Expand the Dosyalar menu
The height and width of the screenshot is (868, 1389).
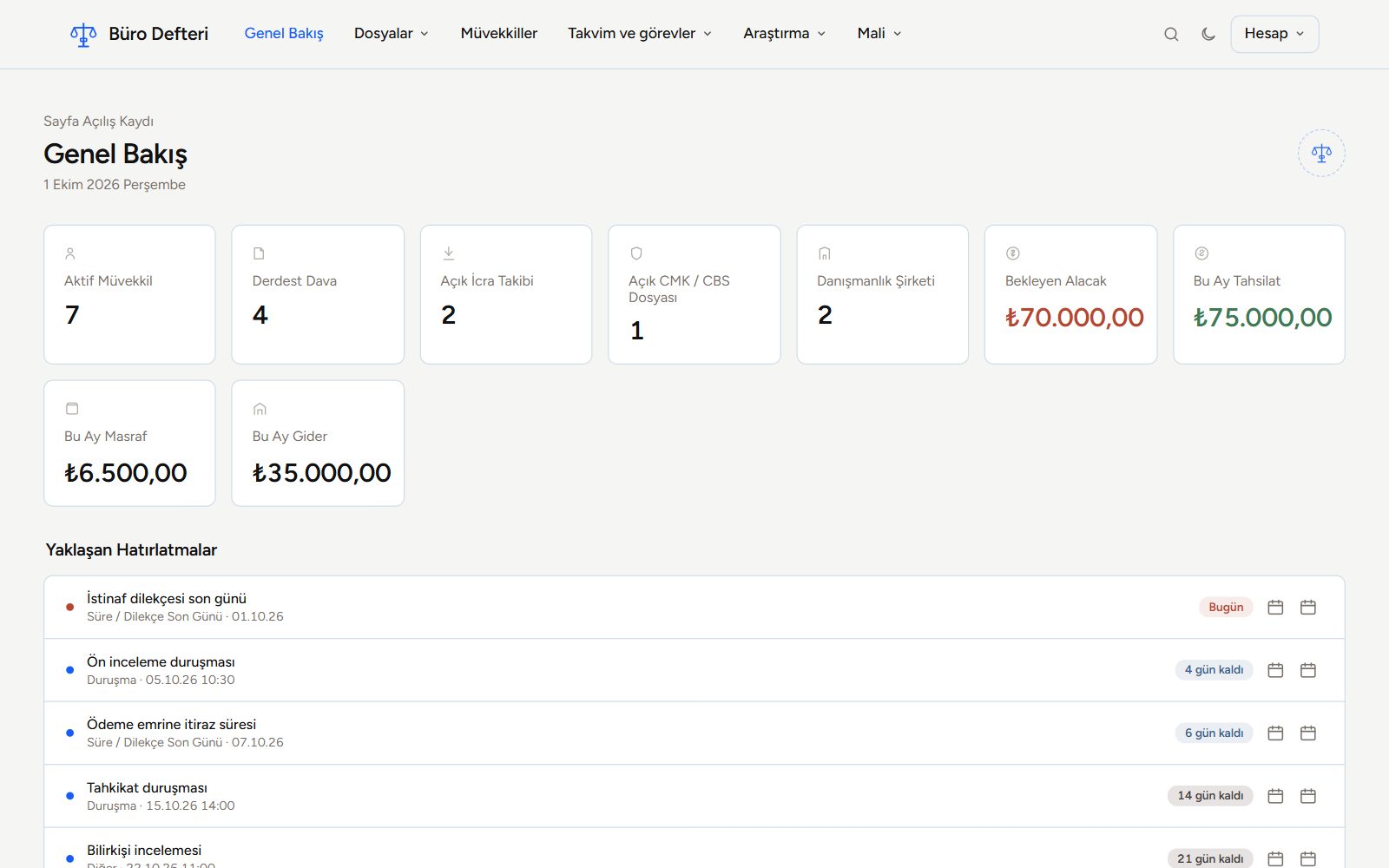coord(392,33)
